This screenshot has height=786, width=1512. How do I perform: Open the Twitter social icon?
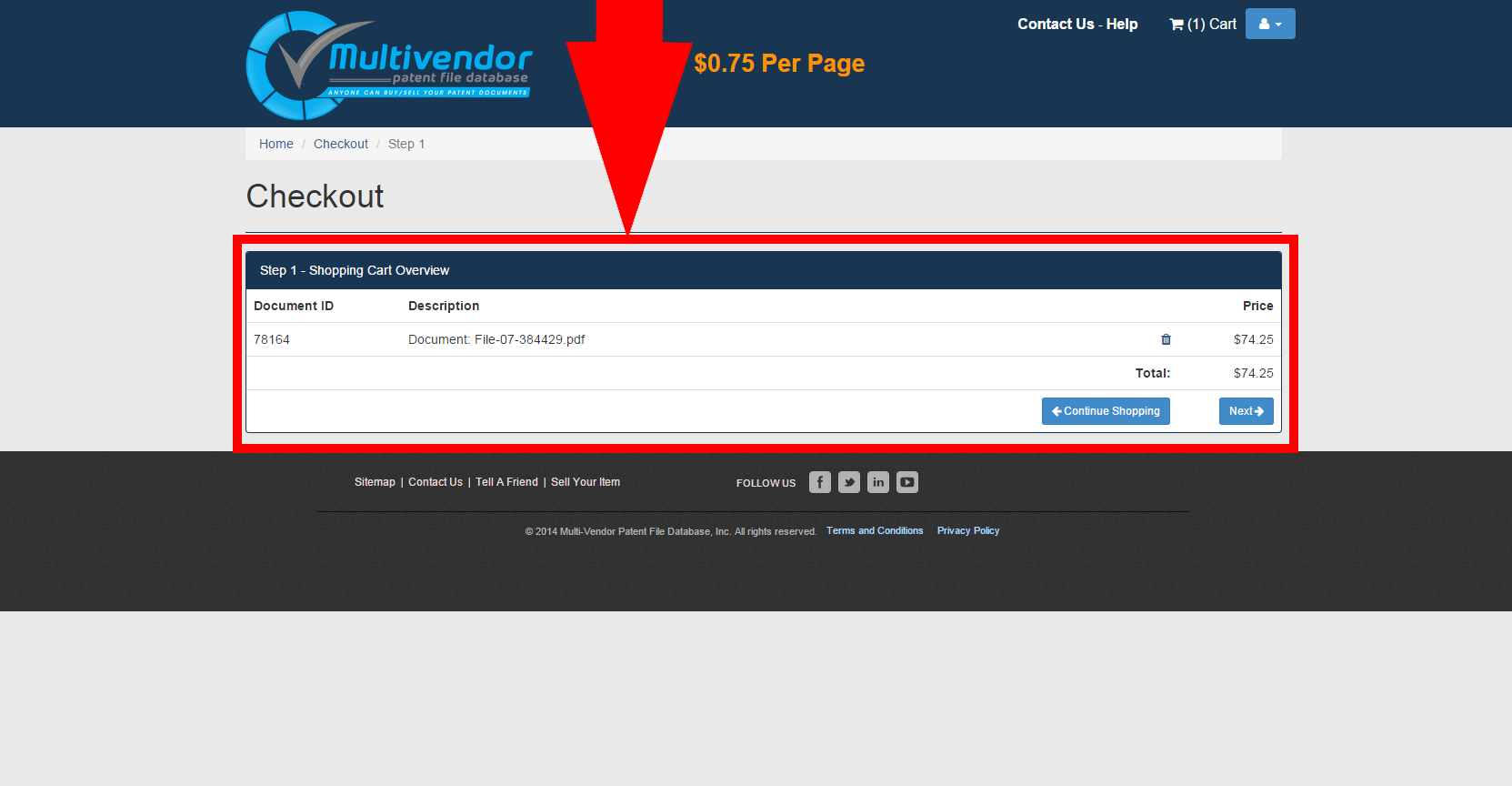[848, 482]
